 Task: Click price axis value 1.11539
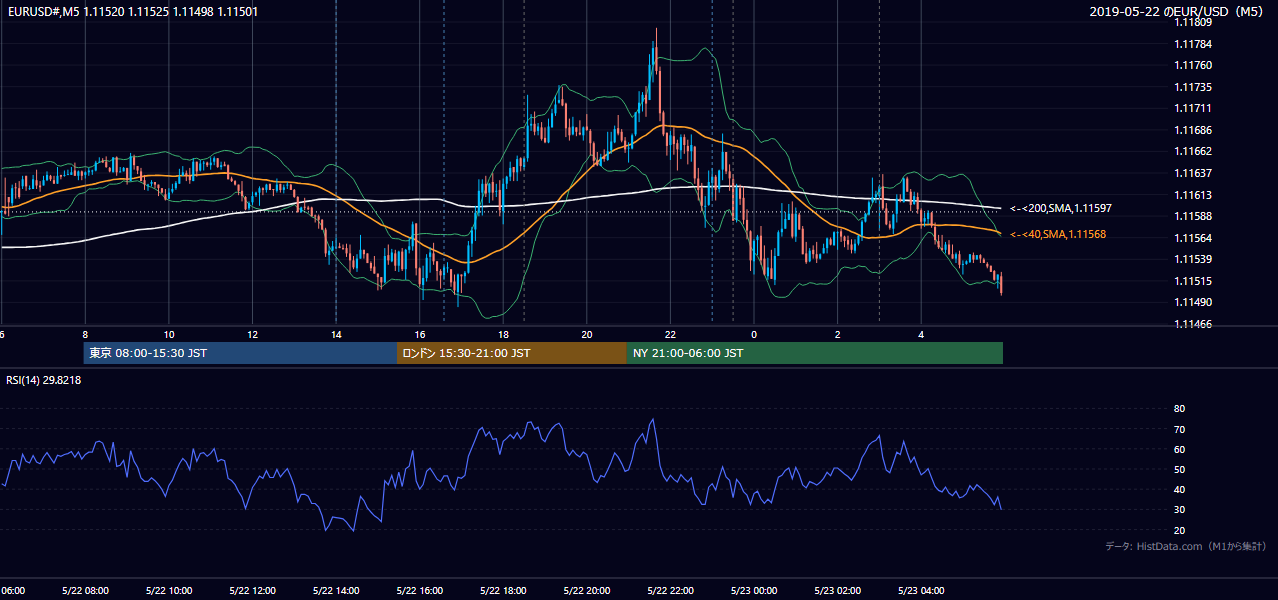point(1194,259)
